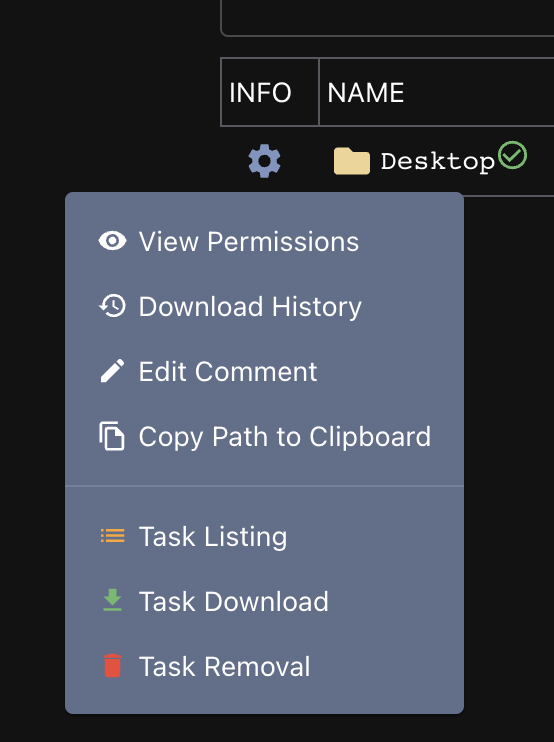Select Copy Path to Clipboard
554x742 pixels.
click(264, 436)
